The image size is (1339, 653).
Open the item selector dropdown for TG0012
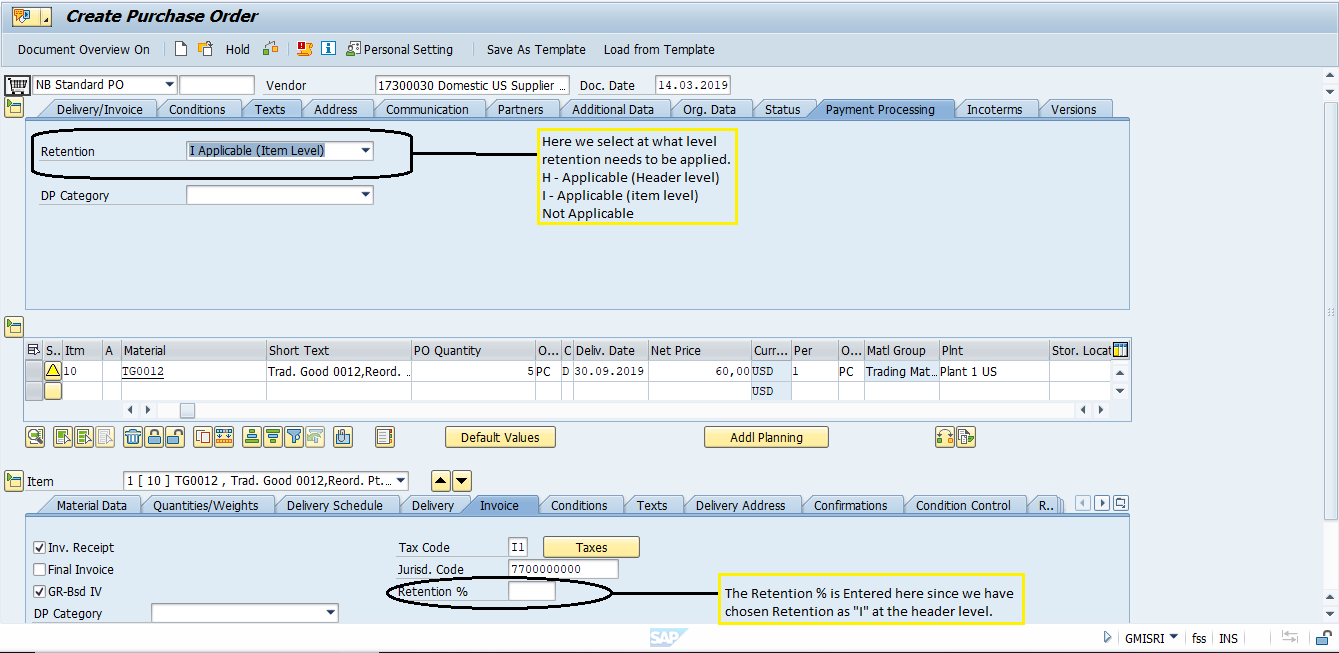401,481
